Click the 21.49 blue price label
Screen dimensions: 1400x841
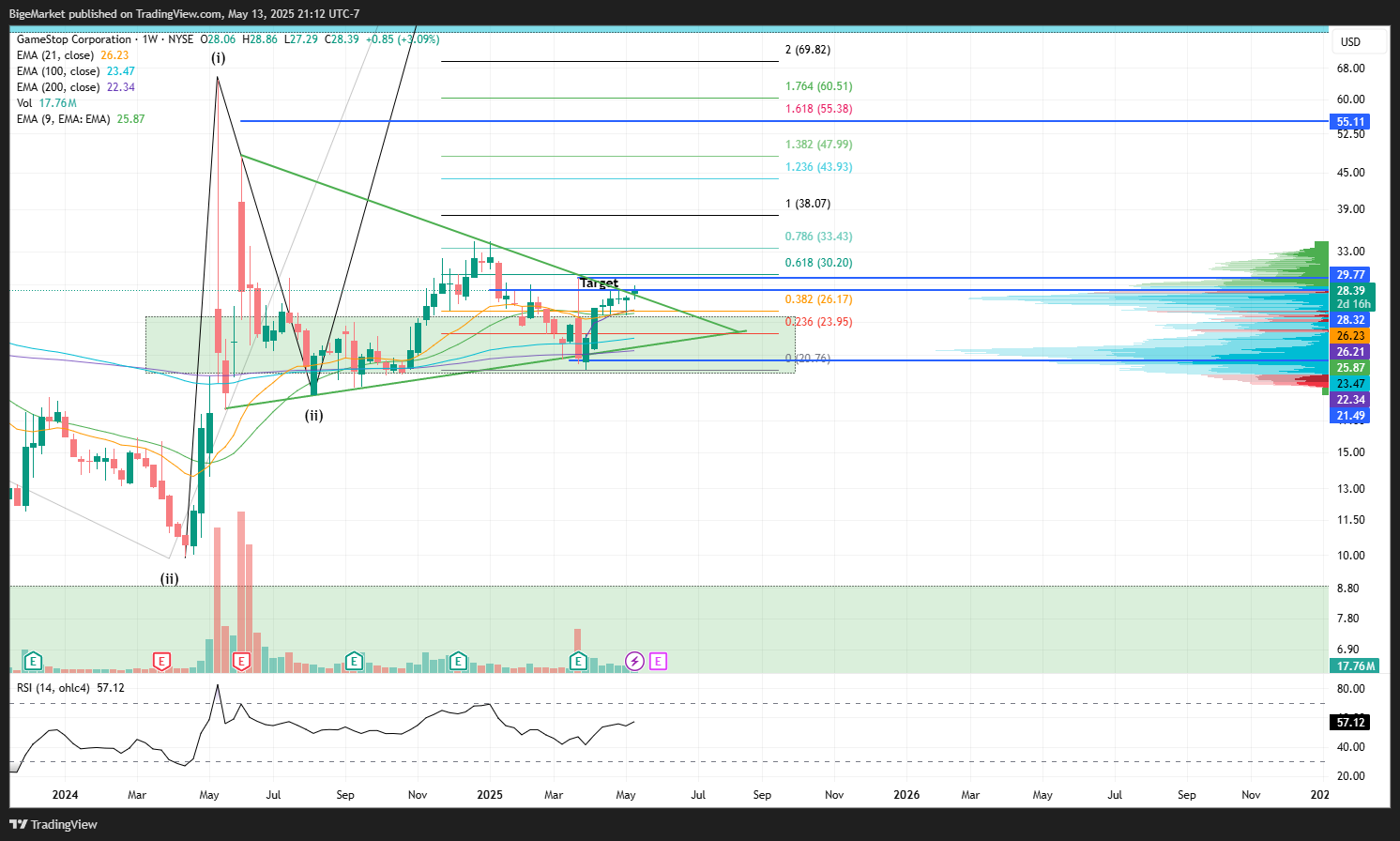[1350, 416]
